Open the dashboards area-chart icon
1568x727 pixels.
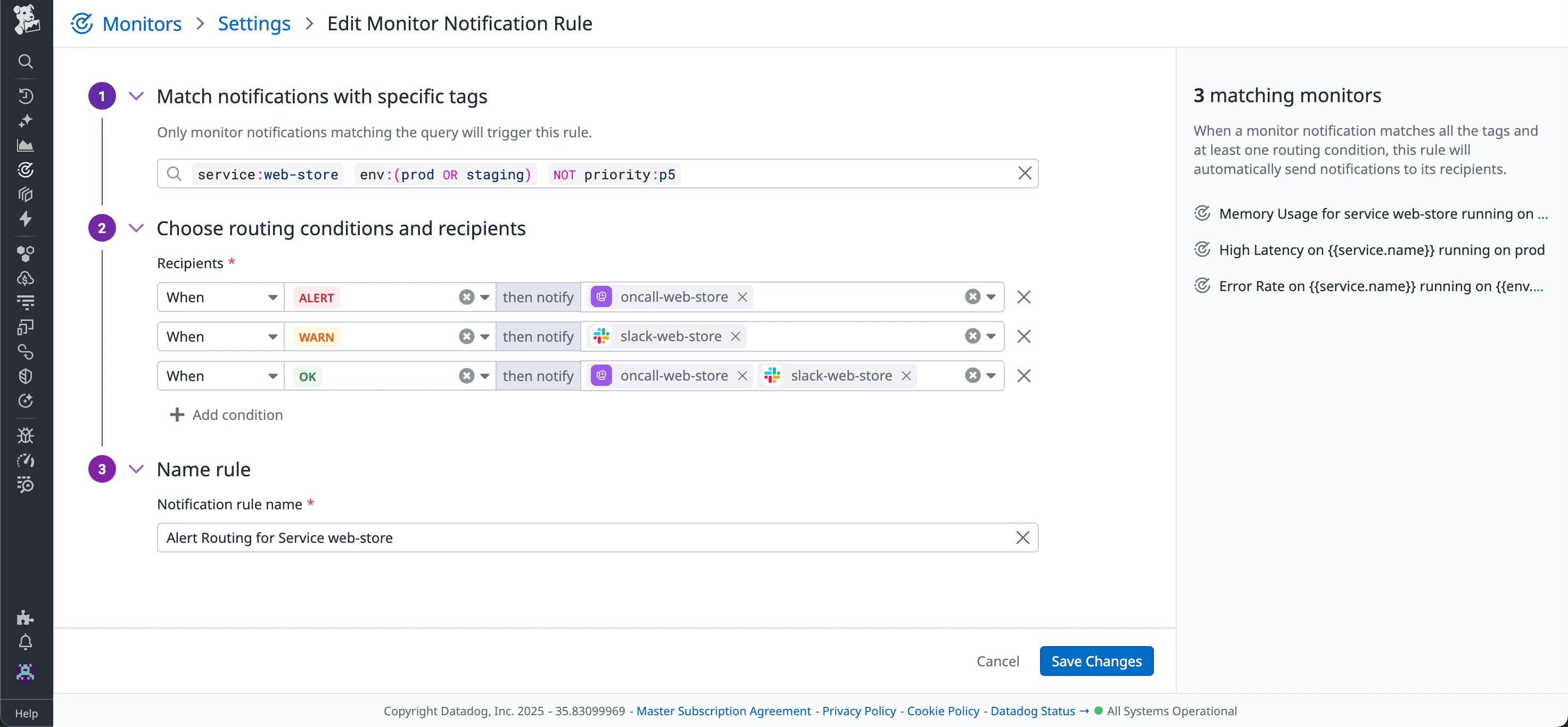click(x=26, y=145)
